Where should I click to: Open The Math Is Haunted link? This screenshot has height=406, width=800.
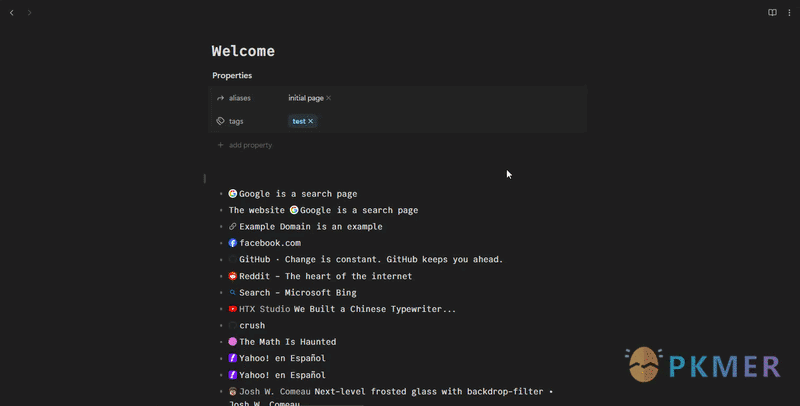[x=287, y=342]
